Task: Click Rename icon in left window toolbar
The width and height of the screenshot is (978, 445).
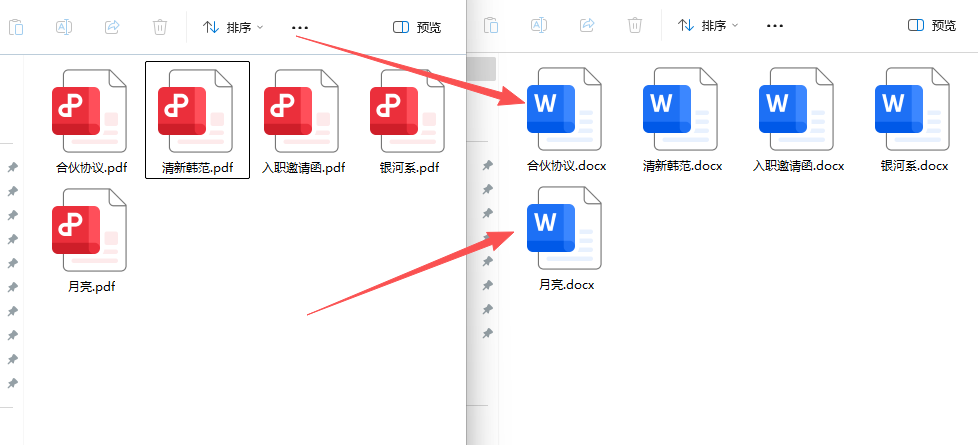Action: coord(64,27)
